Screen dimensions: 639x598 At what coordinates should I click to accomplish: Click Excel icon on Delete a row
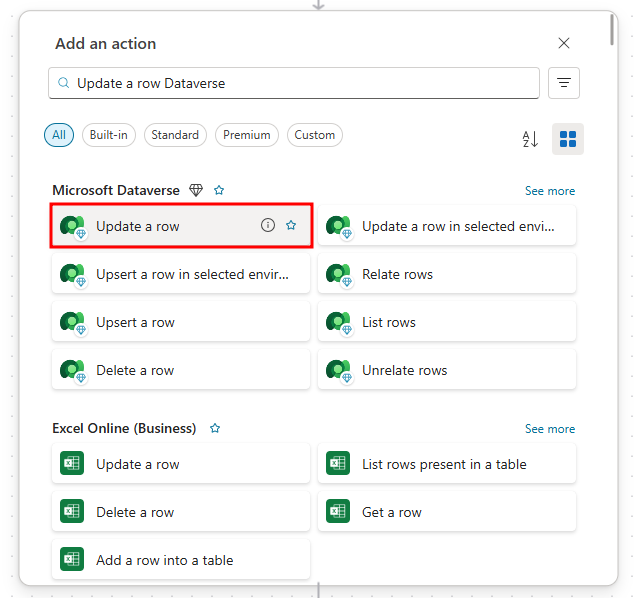pyautogui.click(x=72, y=511)
